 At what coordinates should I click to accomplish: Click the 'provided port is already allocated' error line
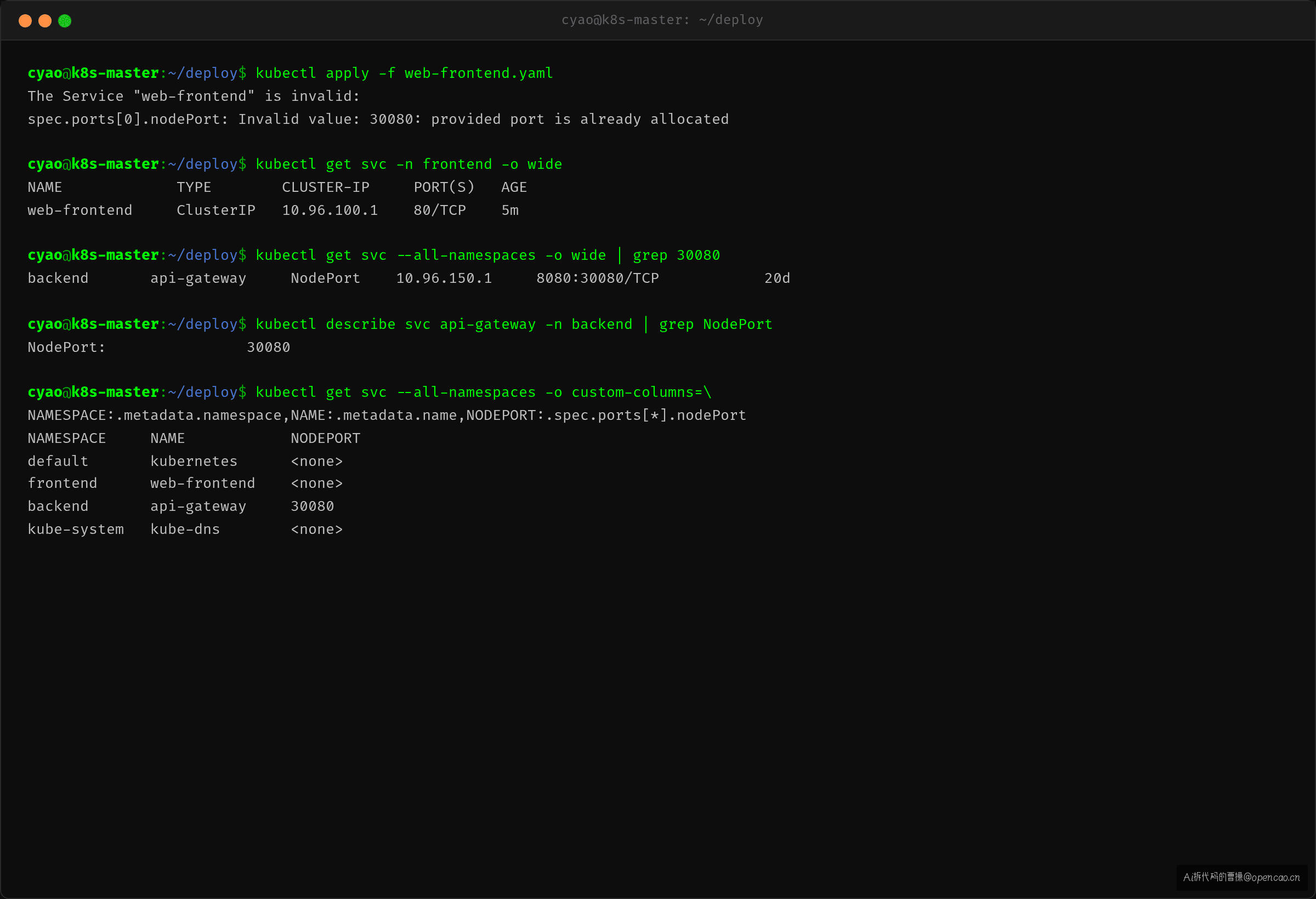click(378, 119)
